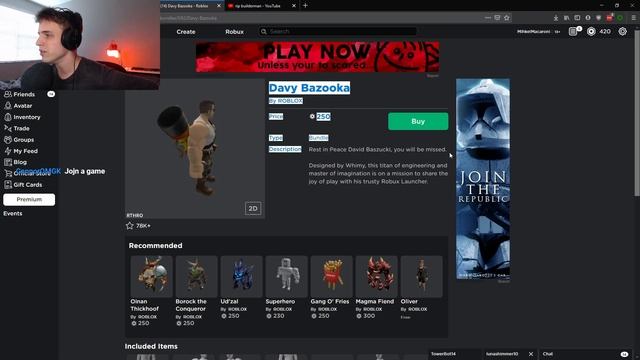Open the Ud'zal recommended item
The width and height of the screenshot is (640, 360).
click(241, 287)
